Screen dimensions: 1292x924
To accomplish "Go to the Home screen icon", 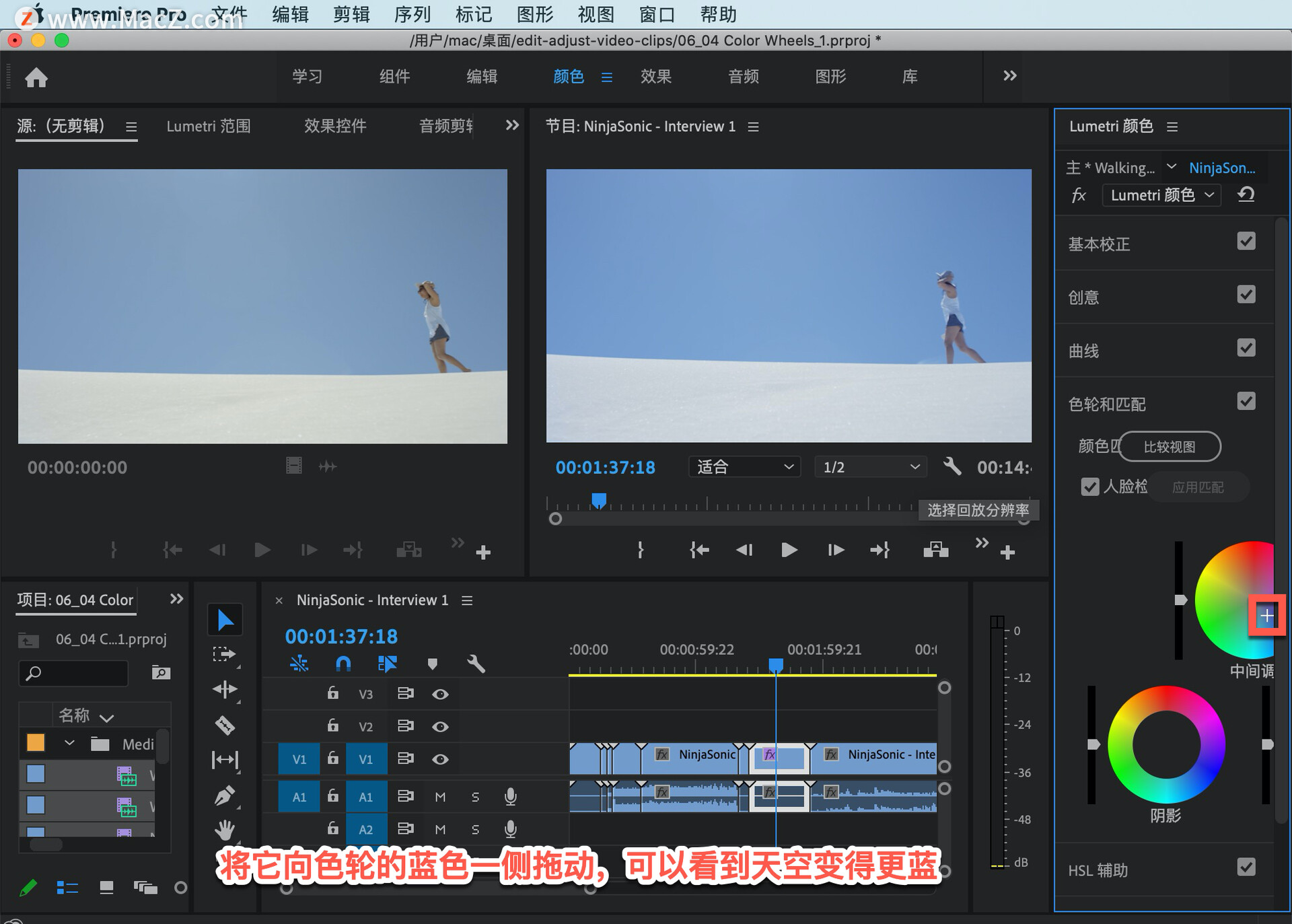I will coord(36,77).
